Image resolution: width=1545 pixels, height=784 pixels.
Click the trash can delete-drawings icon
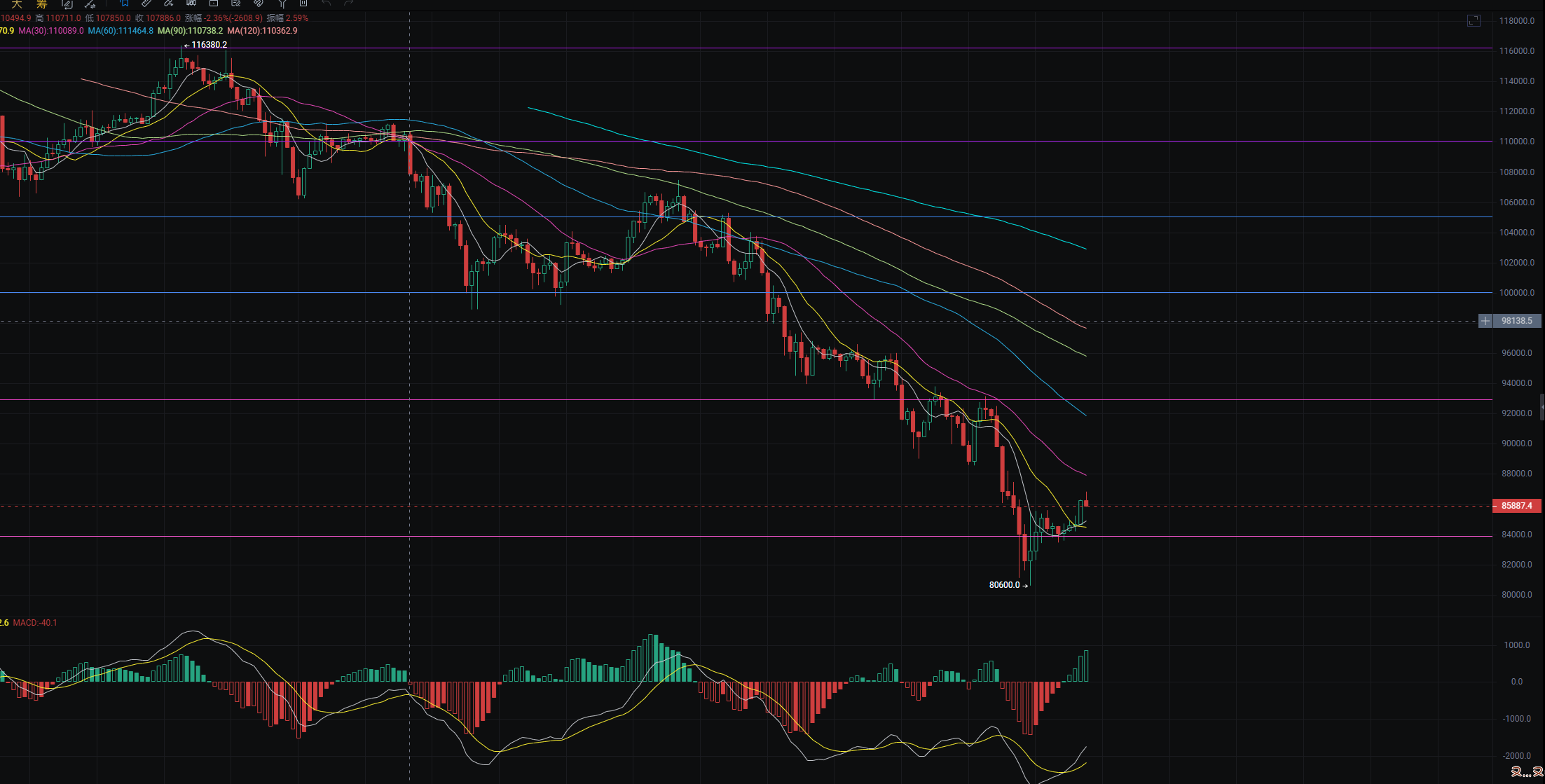pos(303,3)
